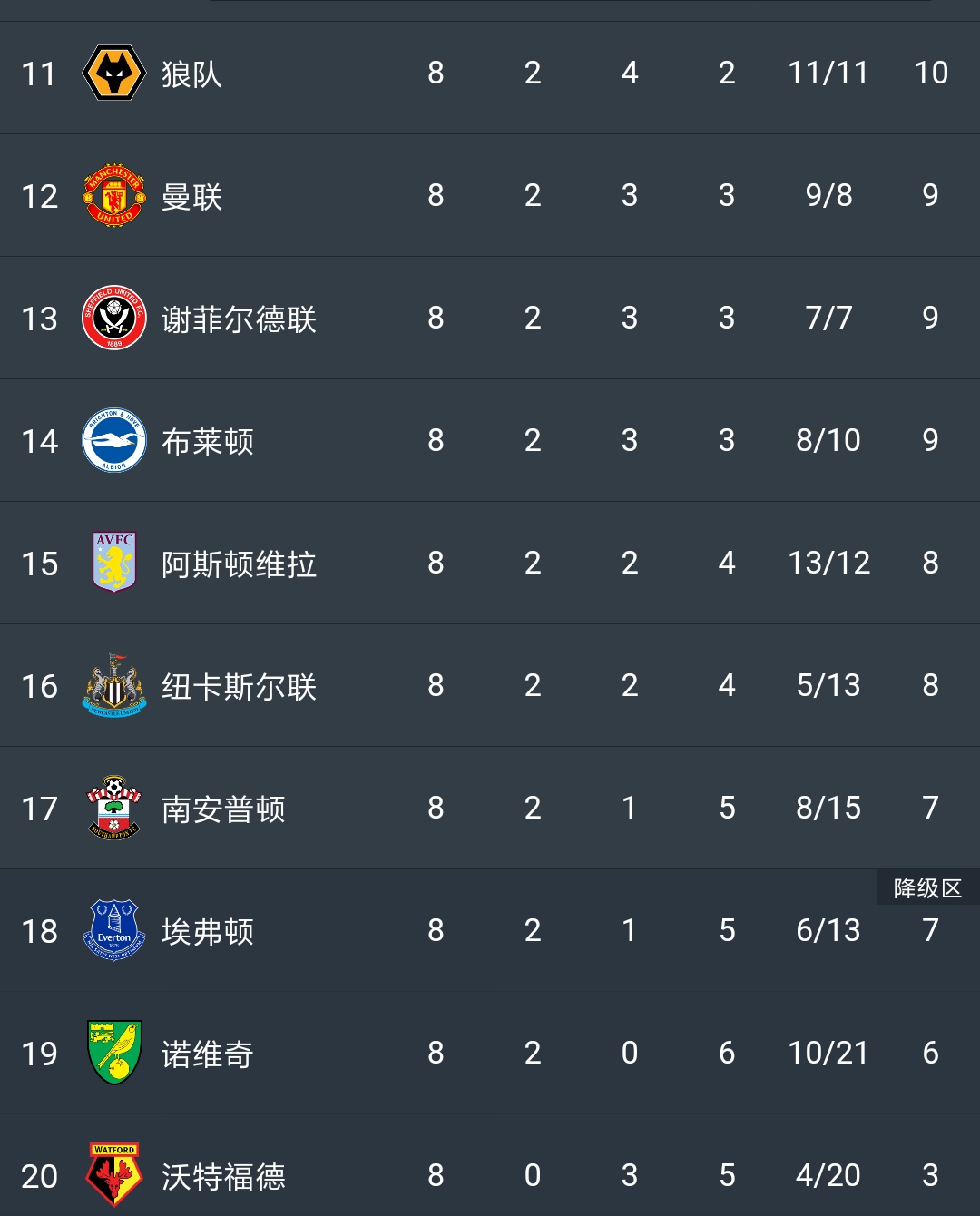Tap team name 布莱顿

207,442
